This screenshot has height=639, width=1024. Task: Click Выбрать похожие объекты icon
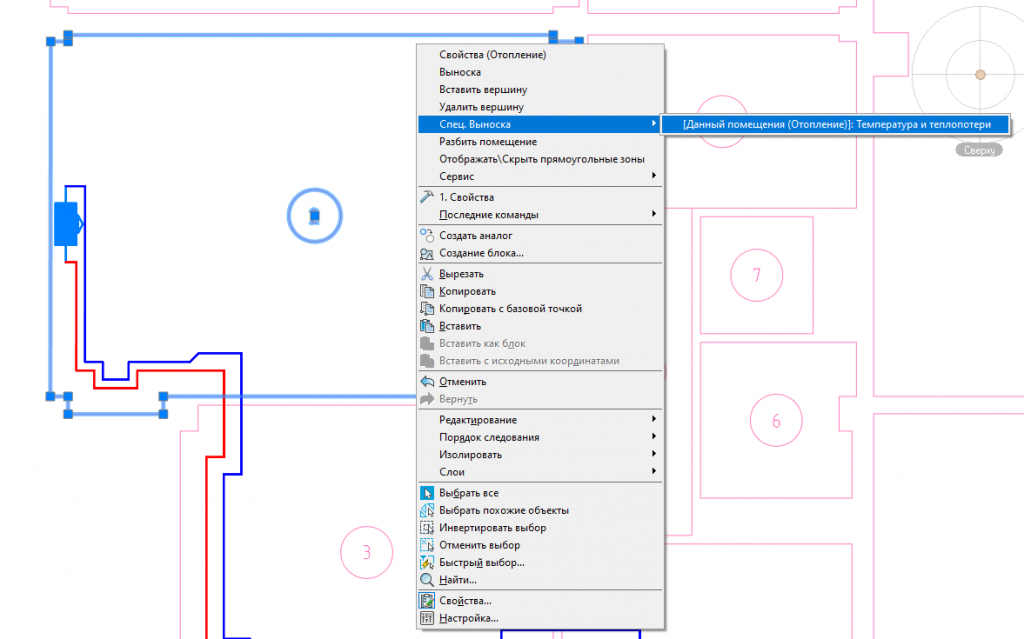click(426, 510)
